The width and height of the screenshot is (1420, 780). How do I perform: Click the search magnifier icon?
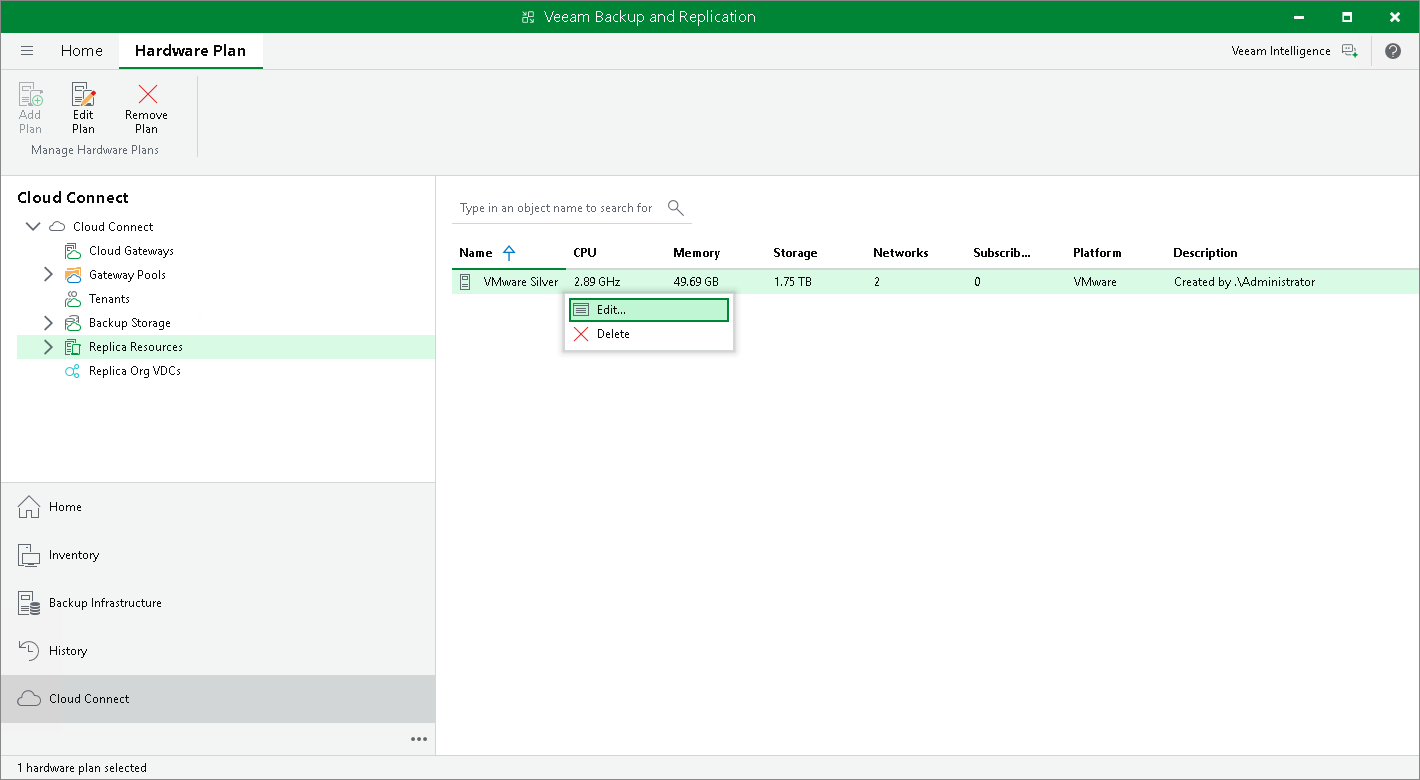[676, 208]
